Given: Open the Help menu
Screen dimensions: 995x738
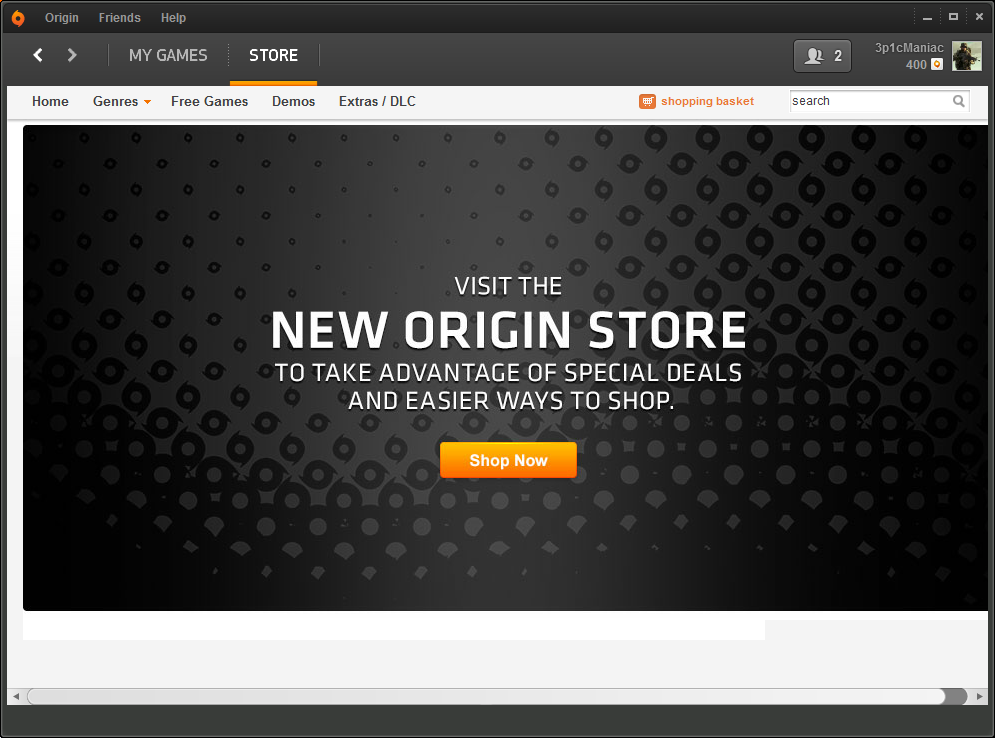Looking at the screenshot, I should click(x=173, y=18).
